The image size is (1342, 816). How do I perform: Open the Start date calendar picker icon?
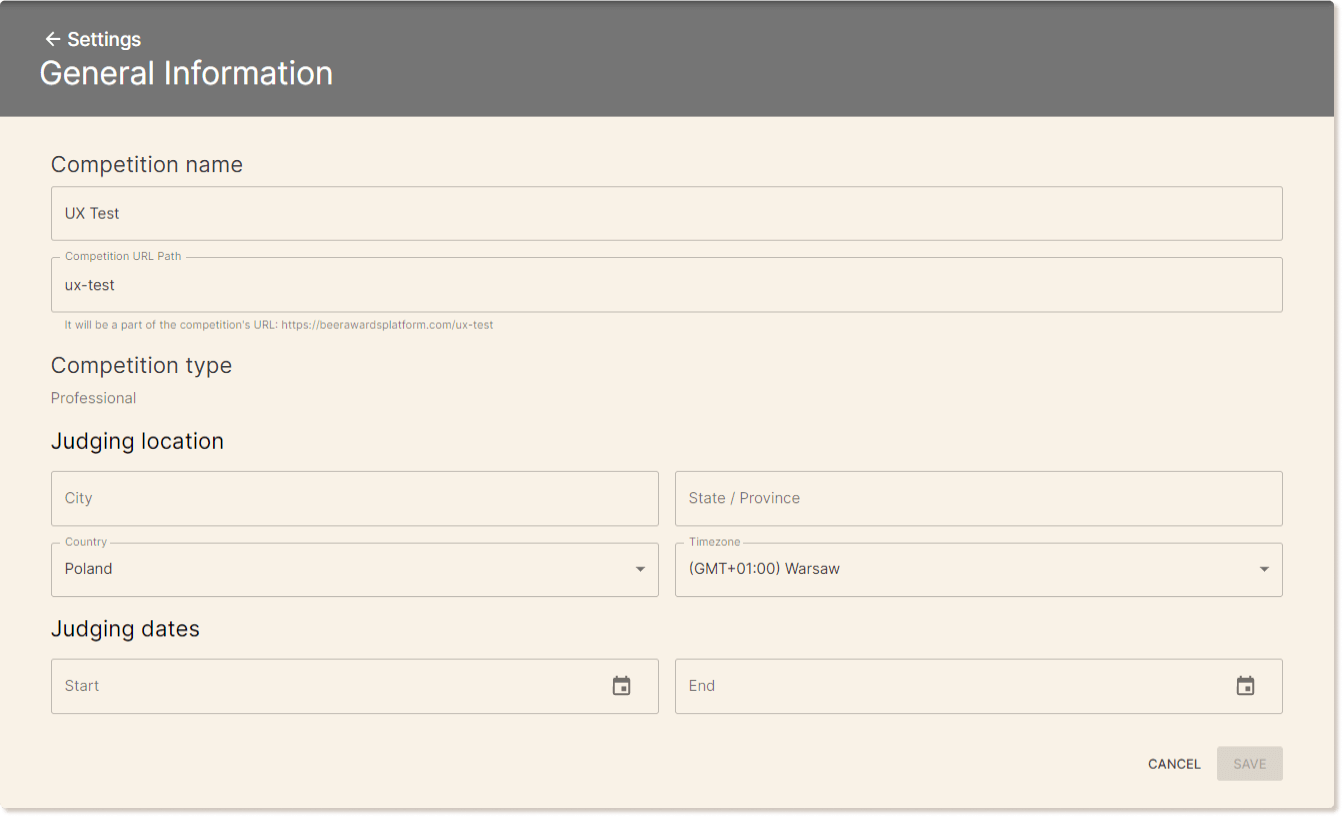[x=621, y=686]
